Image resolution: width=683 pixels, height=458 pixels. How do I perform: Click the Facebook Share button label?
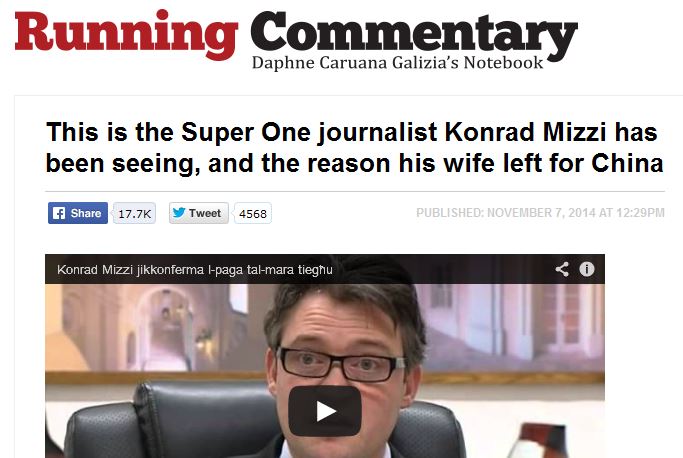pos(86,213)
